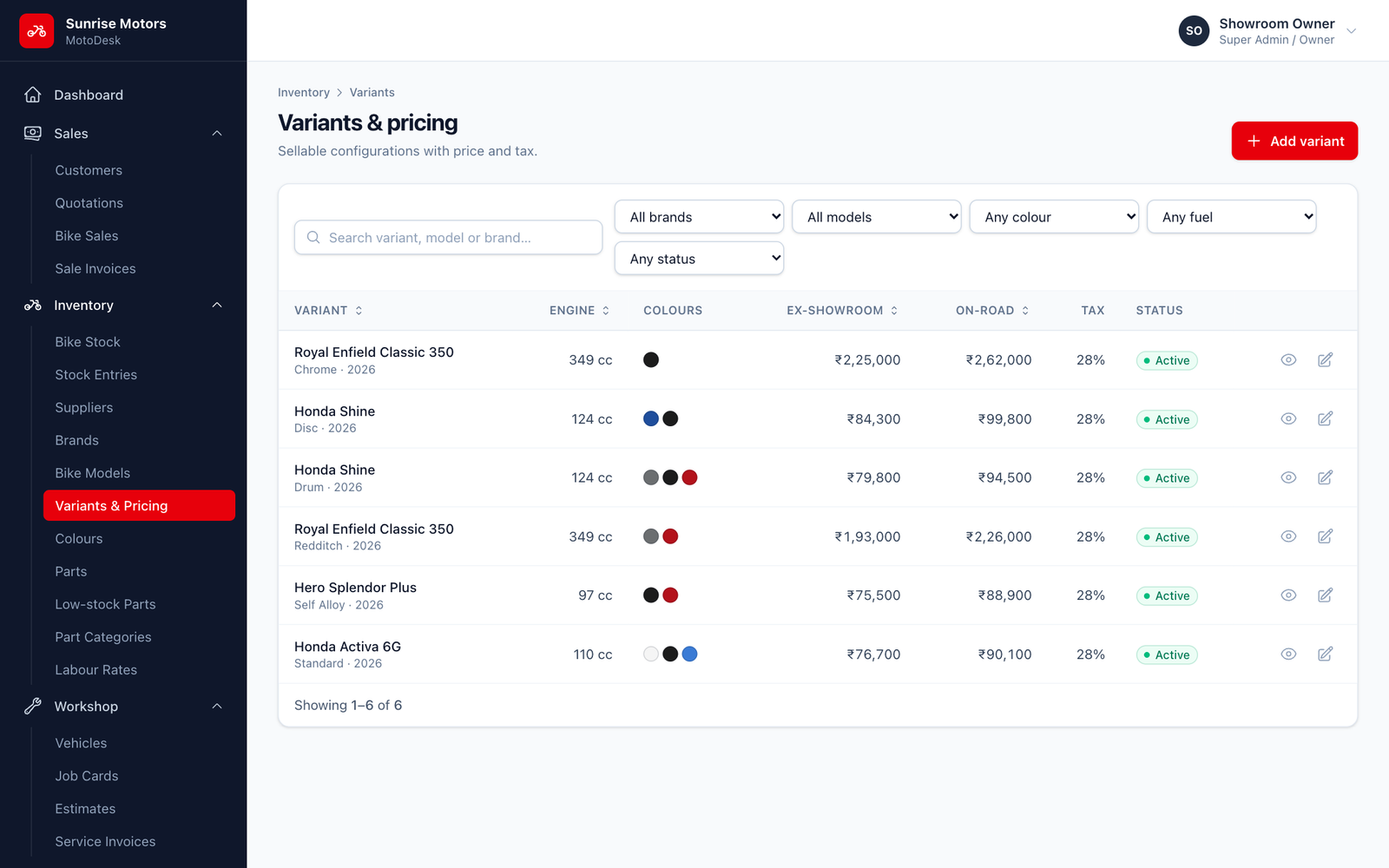Open the Any colour filter dropdown

(1054, 217)
